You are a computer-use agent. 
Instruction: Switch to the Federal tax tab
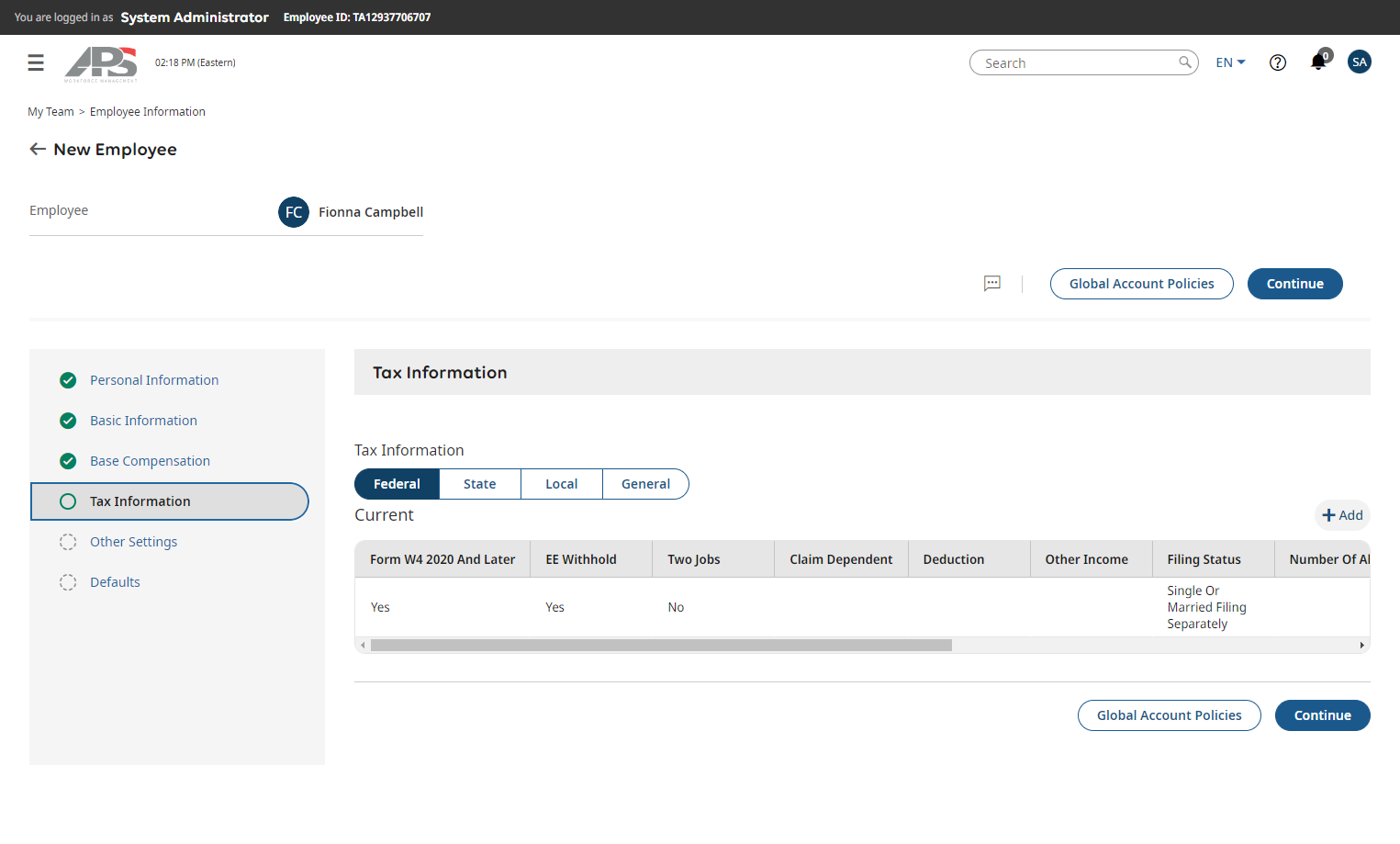click(397, 484)
